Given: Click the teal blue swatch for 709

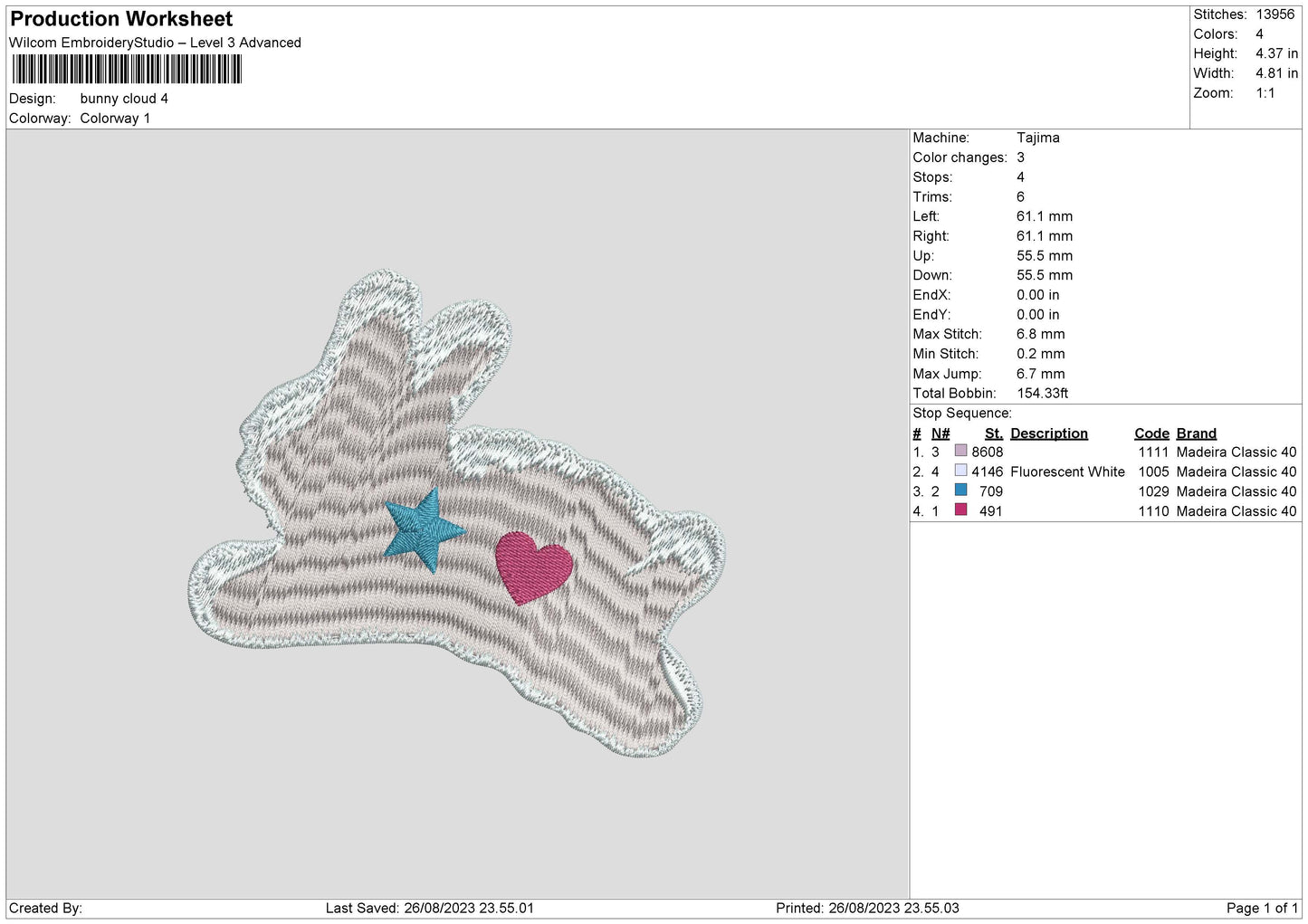Looking at the screenshot, I should [960, 491].
